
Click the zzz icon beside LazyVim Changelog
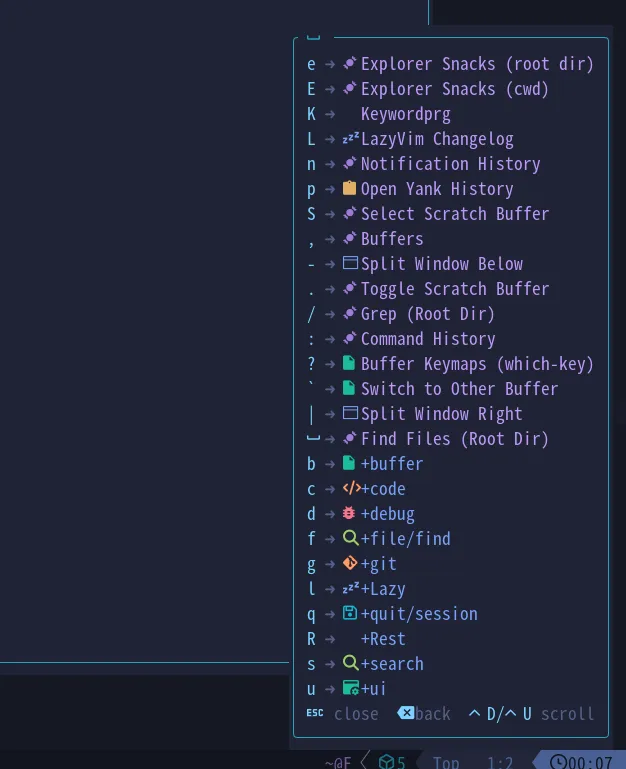coord(351,138)
